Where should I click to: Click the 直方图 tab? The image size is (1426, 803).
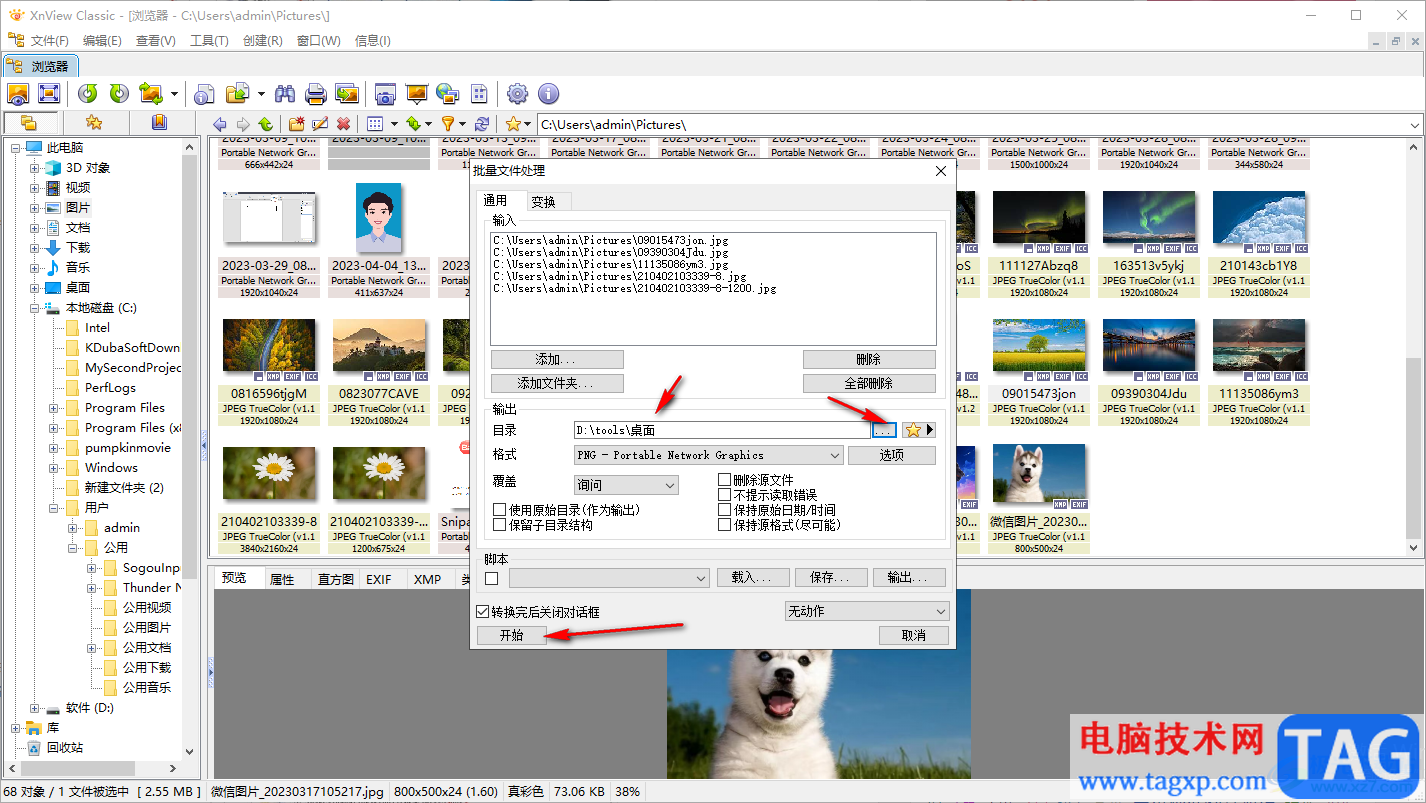pos(335,579)
